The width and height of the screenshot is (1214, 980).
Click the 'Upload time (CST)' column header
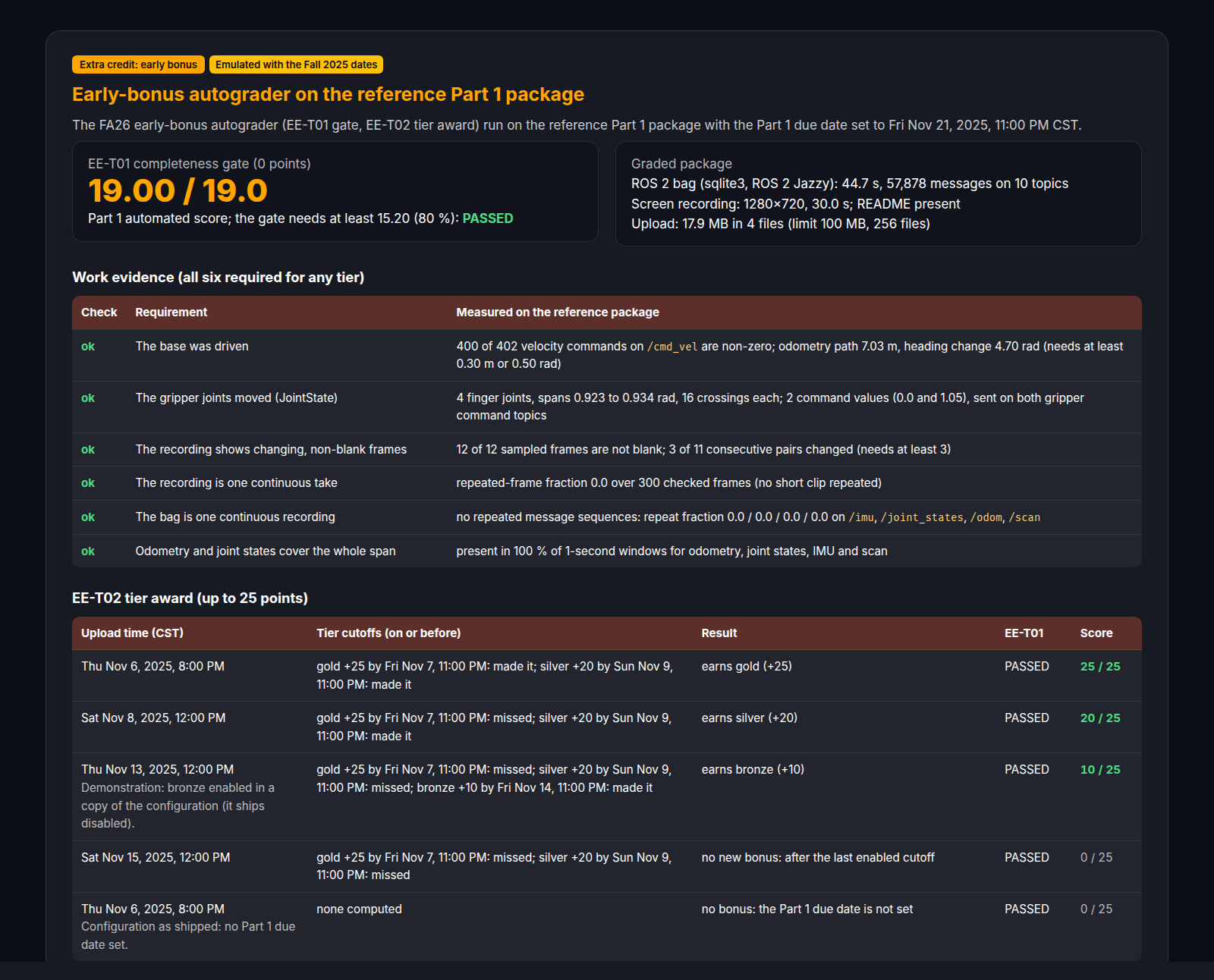(x=132, y=633)
